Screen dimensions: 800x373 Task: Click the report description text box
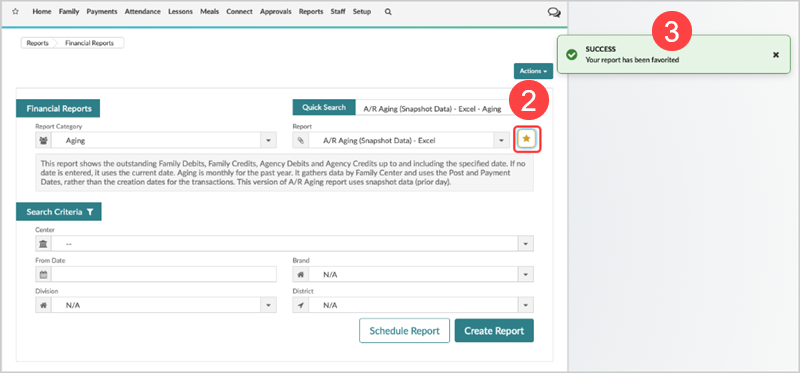(285, 172)
